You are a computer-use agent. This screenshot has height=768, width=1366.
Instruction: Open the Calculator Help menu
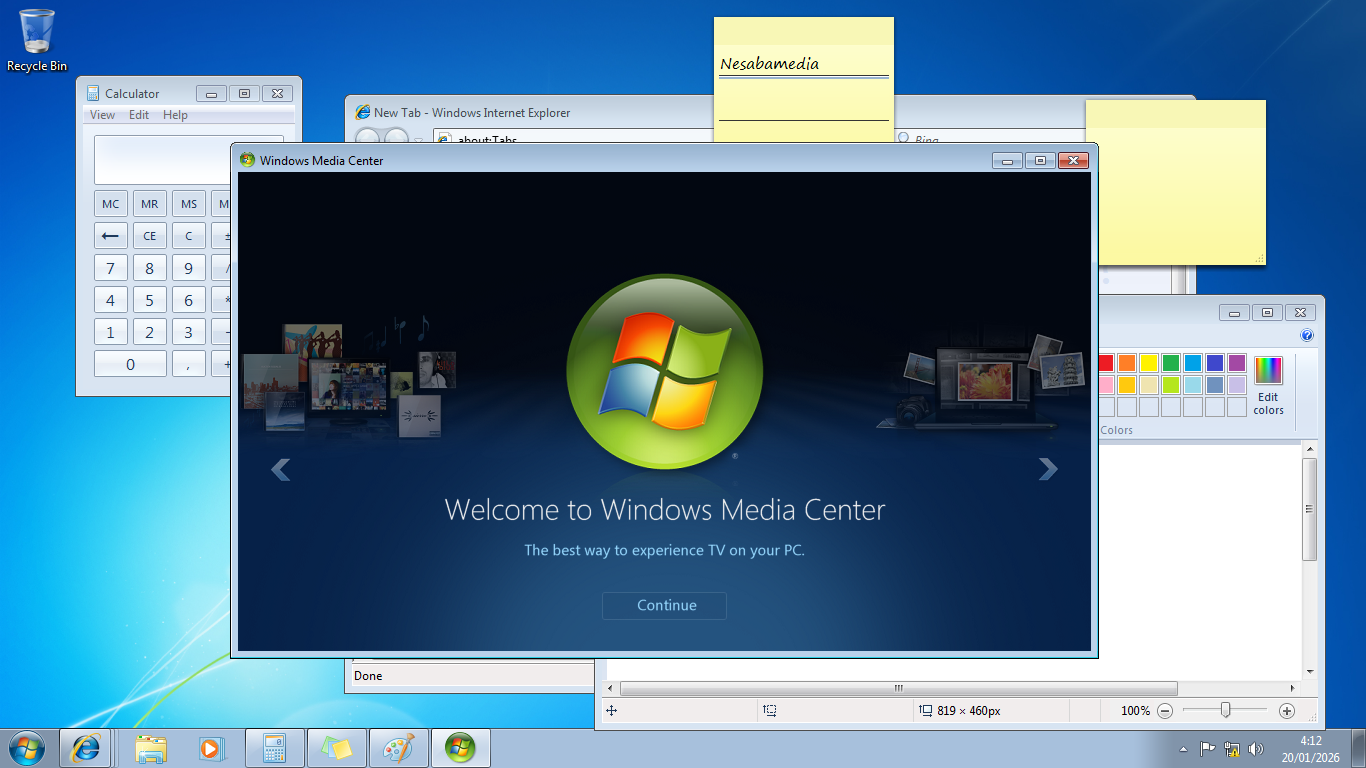coord(175,115)
